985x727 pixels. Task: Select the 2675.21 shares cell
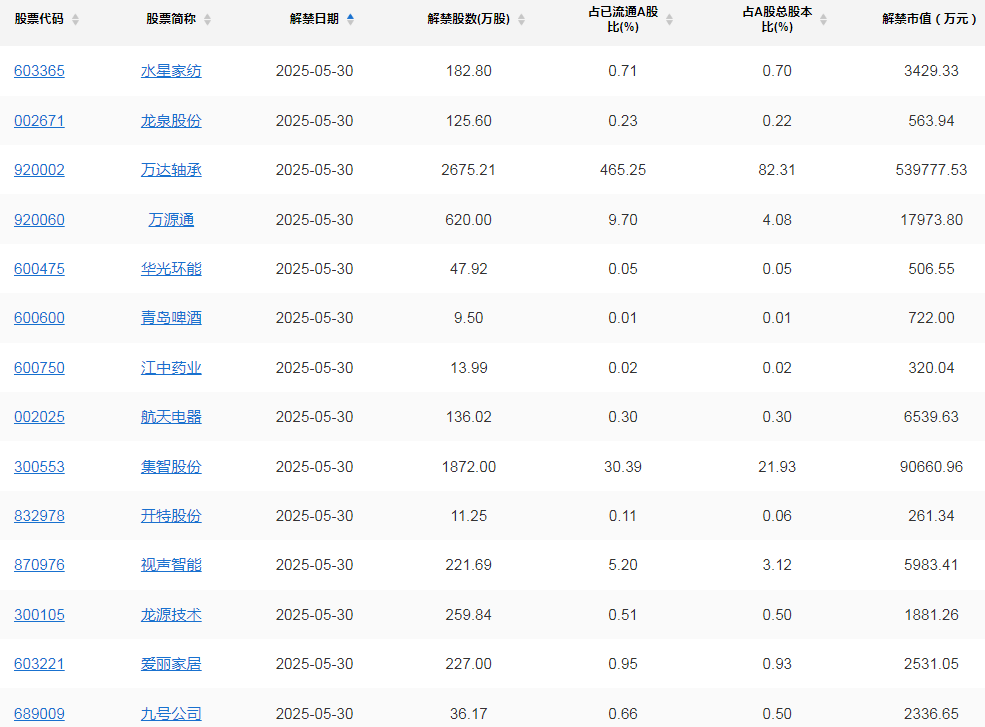pyautogui.click(x=469, y=170)
